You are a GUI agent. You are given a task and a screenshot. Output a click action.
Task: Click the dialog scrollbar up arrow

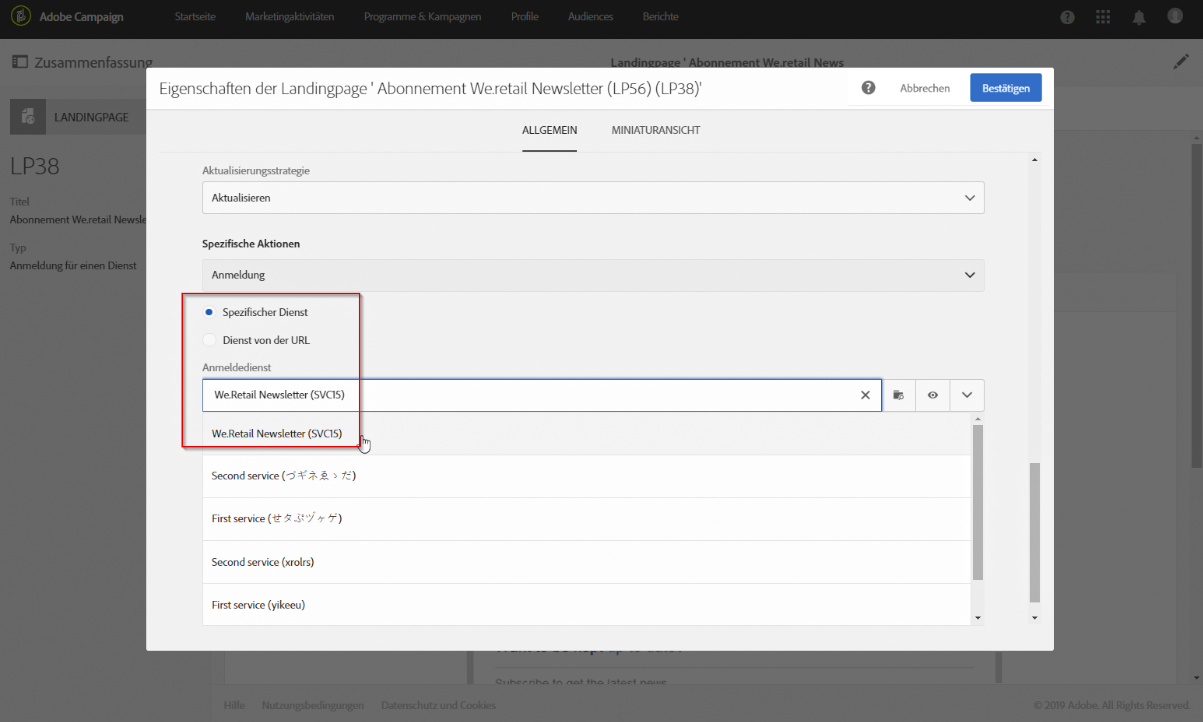click(x=1035, y=159)
